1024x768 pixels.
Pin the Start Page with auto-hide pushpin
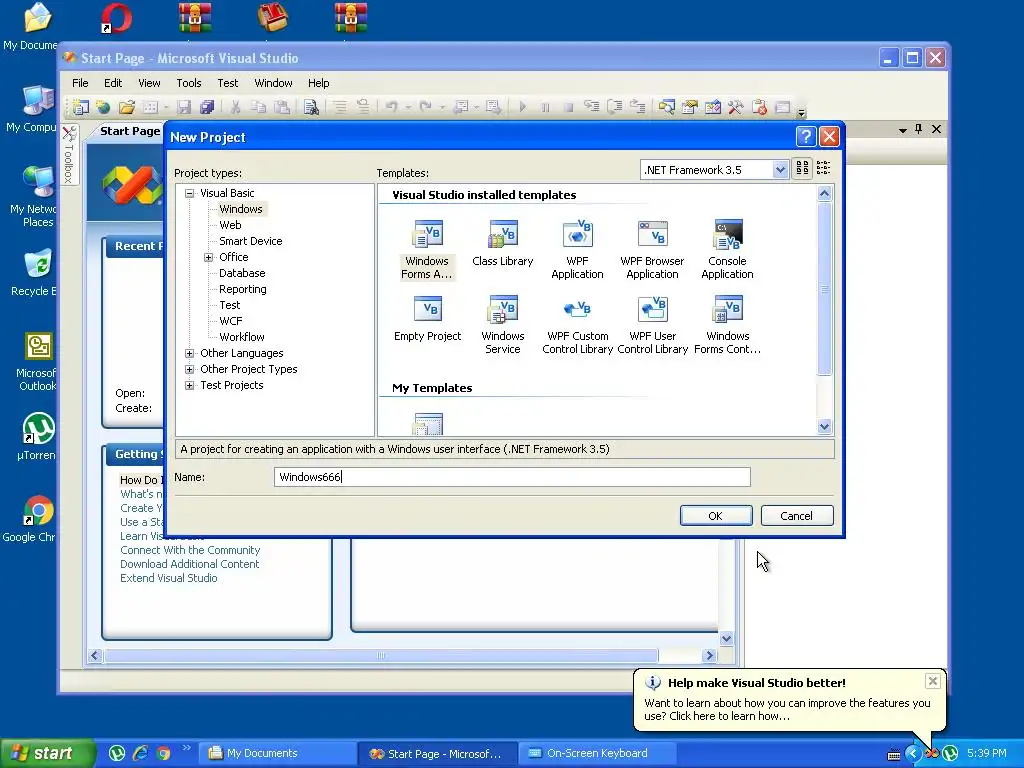[919, 129]
